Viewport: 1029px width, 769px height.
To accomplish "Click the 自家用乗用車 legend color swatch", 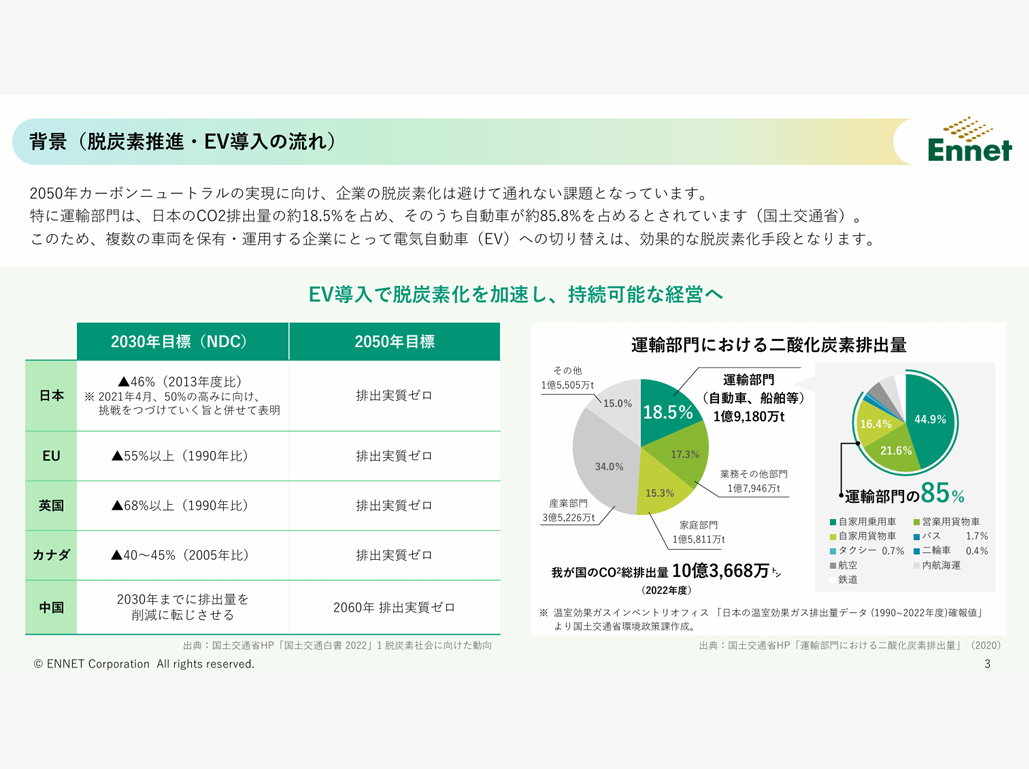I will 833,522.
